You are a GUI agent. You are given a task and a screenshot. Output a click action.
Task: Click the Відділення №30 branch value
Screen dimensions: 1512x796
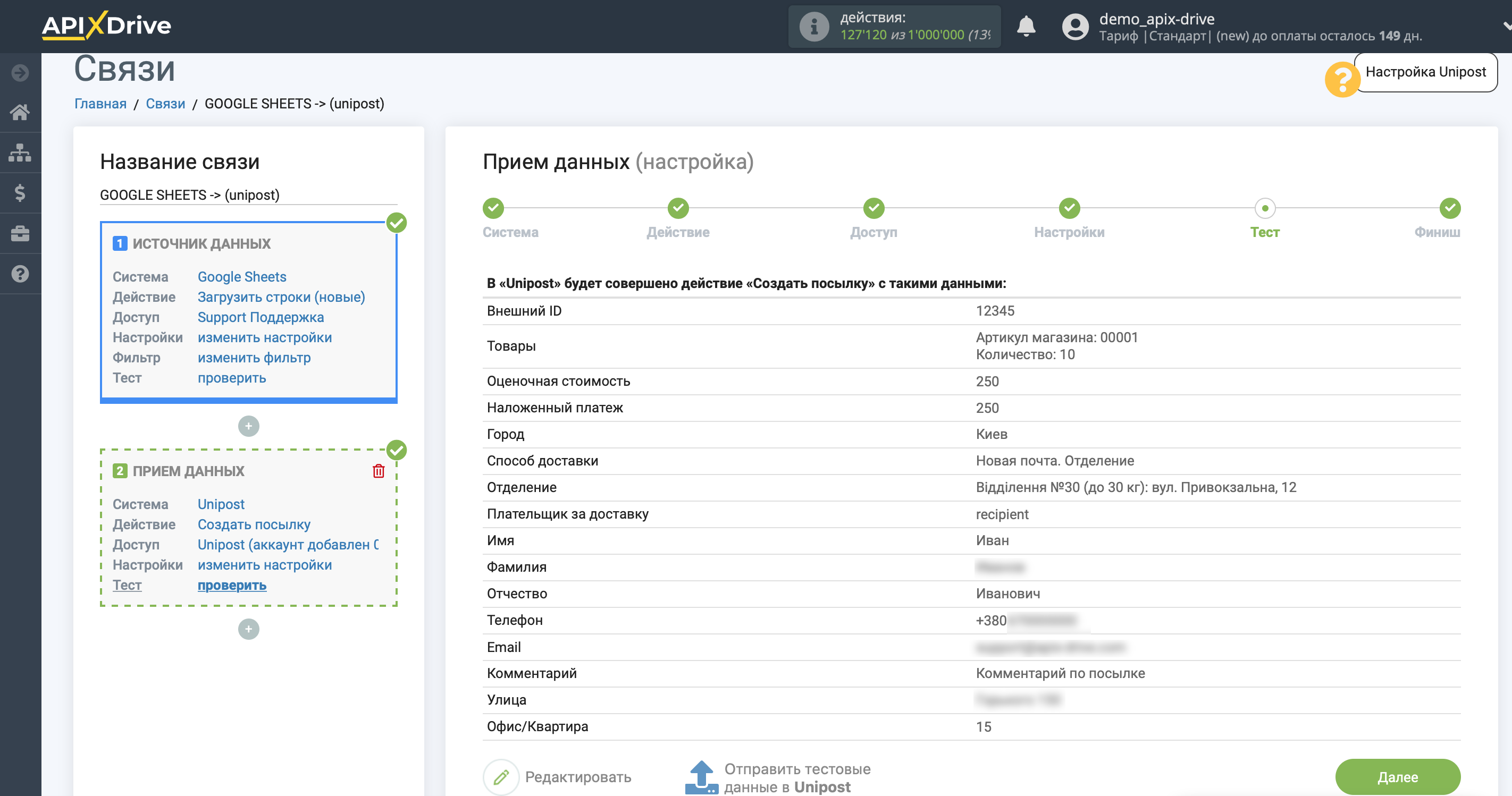1136,487
